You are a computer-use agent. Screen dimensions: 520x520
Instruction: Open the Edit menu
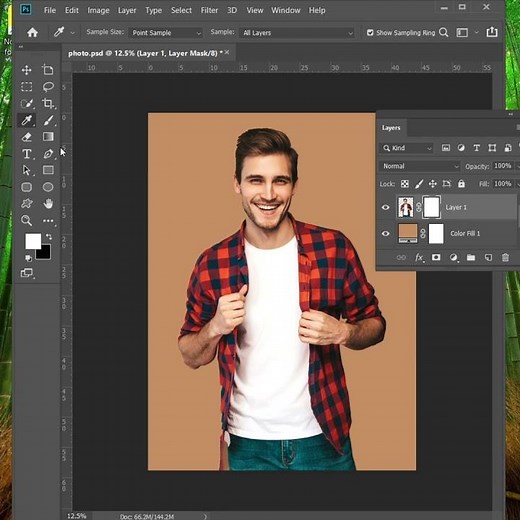point(72,10)
